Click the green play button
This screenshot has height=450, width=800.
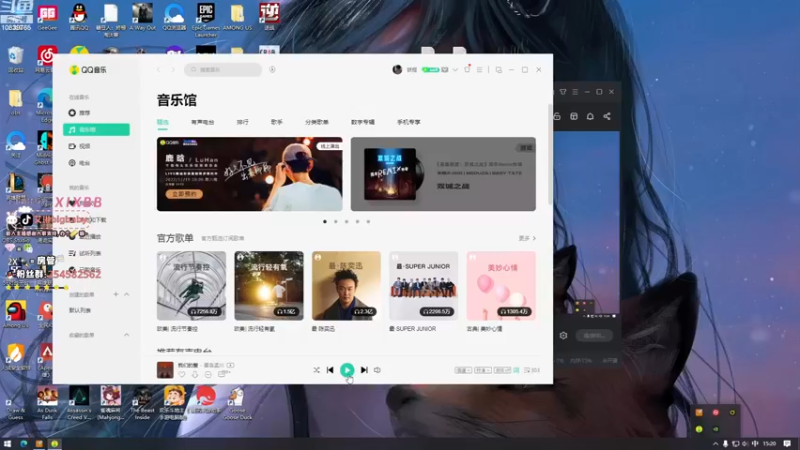[x=347, y=370]
